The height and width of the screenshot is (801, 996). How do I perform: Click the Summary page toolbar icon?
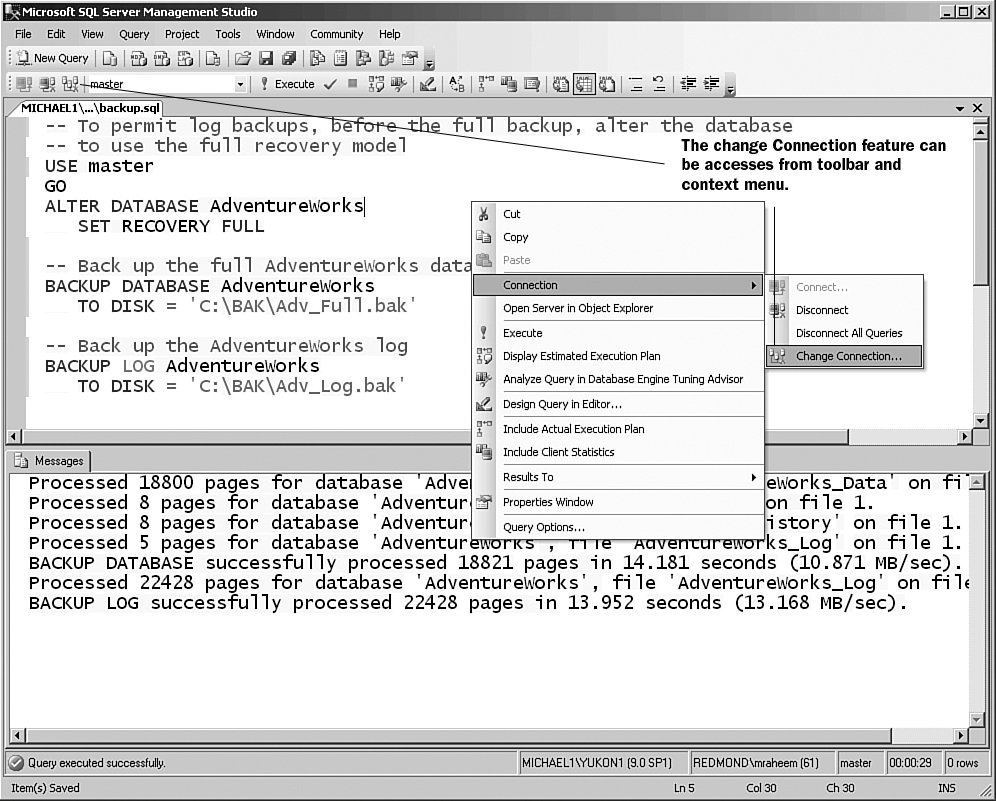click(340, 58)
